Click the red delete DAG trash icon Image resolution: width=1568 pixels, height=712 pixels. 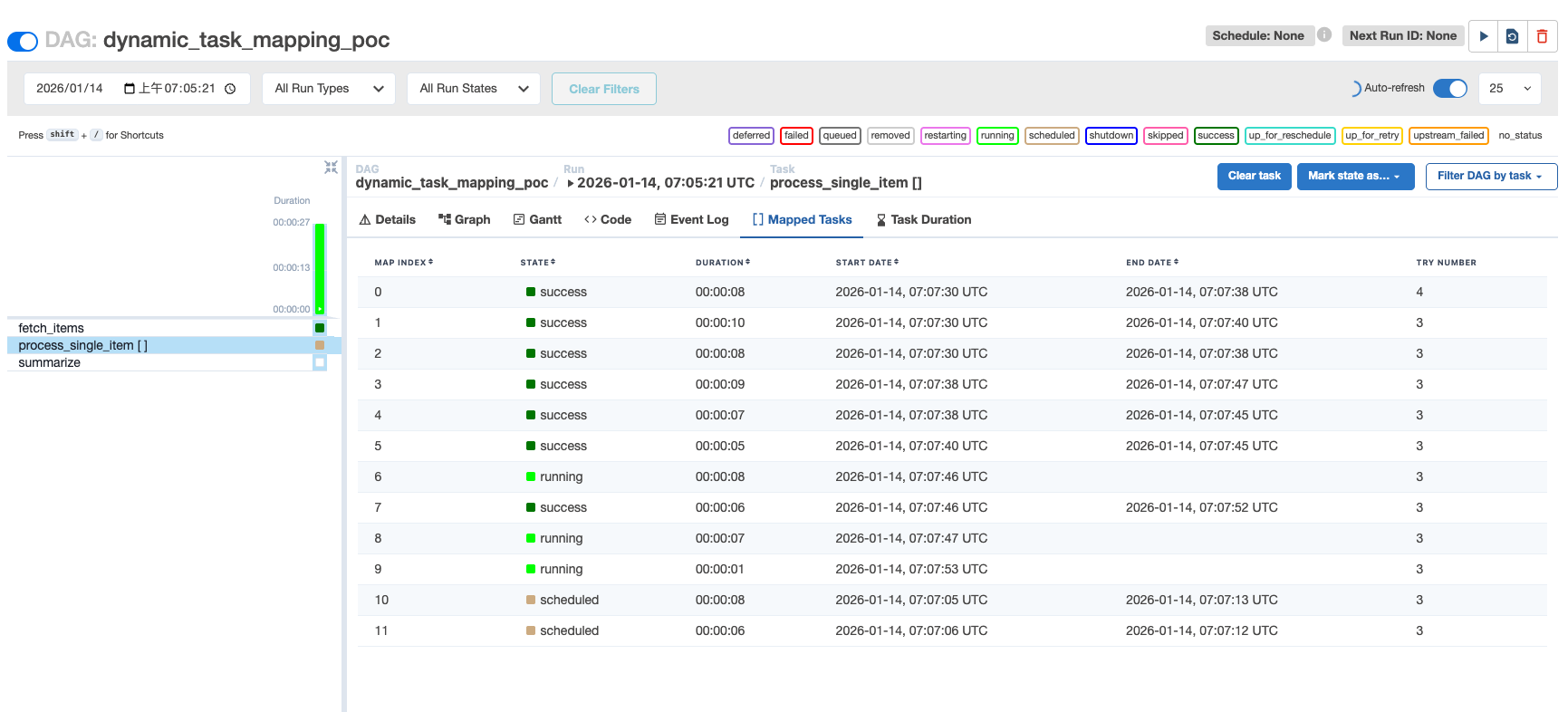[1542, 36]
